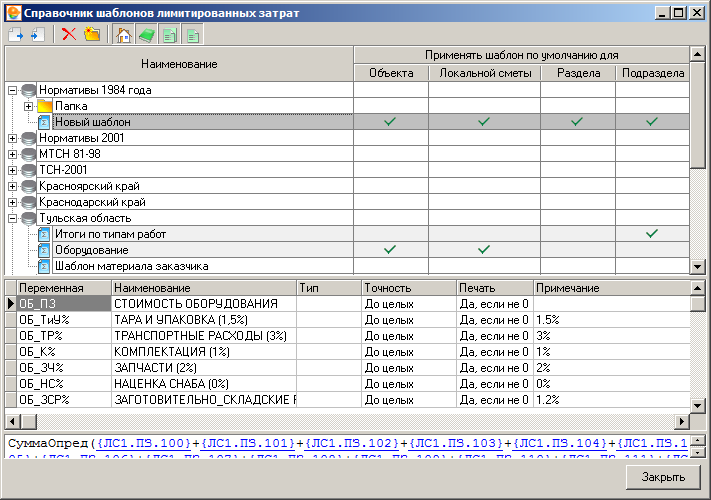711x500 pixels.
Task: Toggle Подраздела checkmark for Итоги по типам работ
Action: 652,234
